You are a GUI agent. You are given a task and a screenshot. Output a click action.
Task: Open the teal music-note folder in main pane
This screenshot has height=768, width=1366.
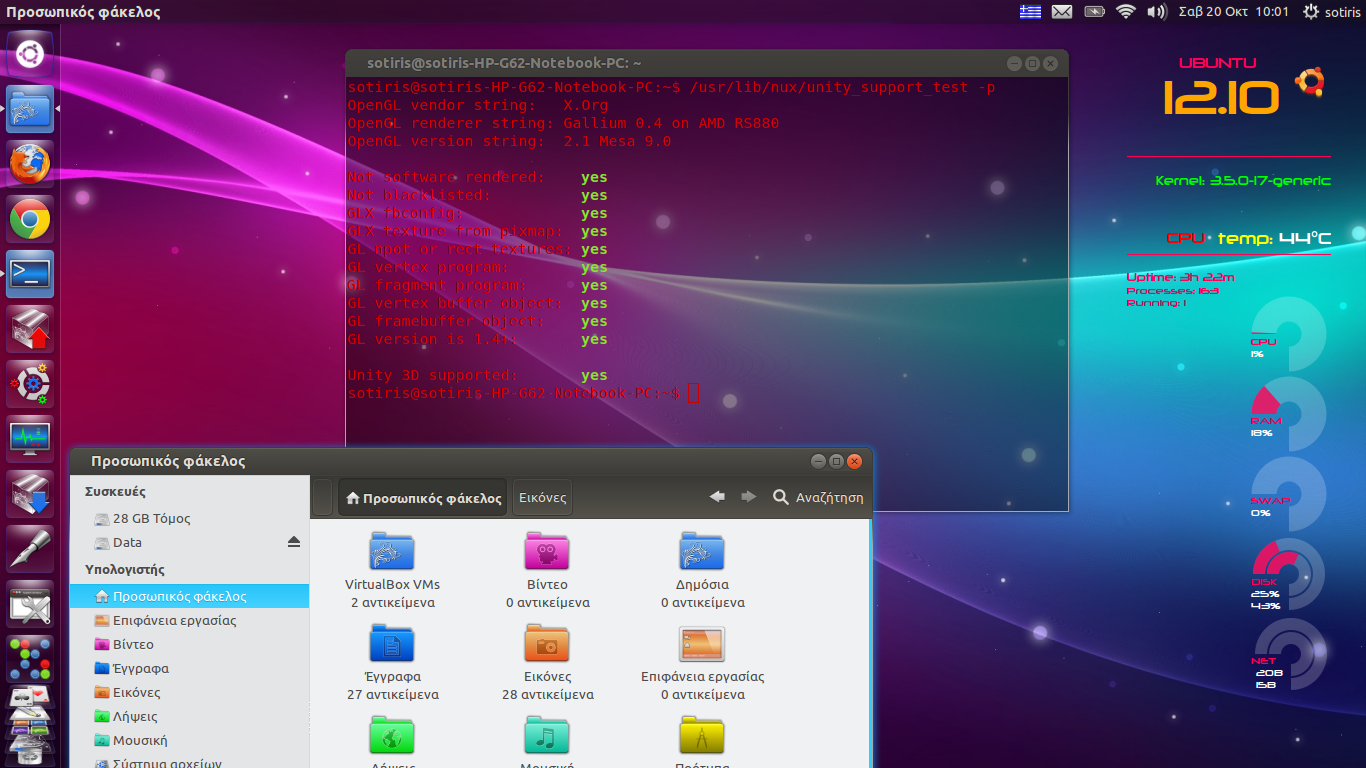click(x=547, y=734)
